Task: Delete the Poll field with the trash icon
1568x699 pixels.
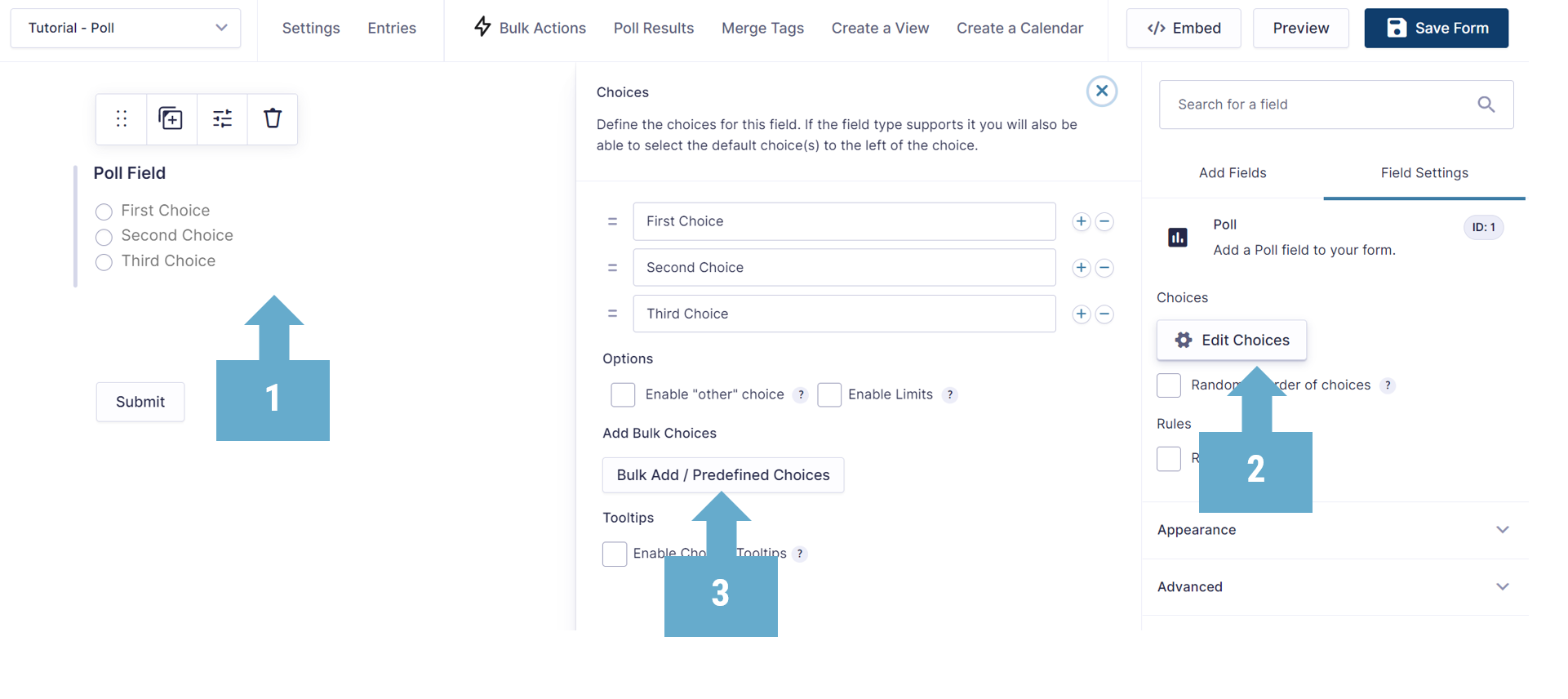Action: pyautogui.click(x=273, y=119)
